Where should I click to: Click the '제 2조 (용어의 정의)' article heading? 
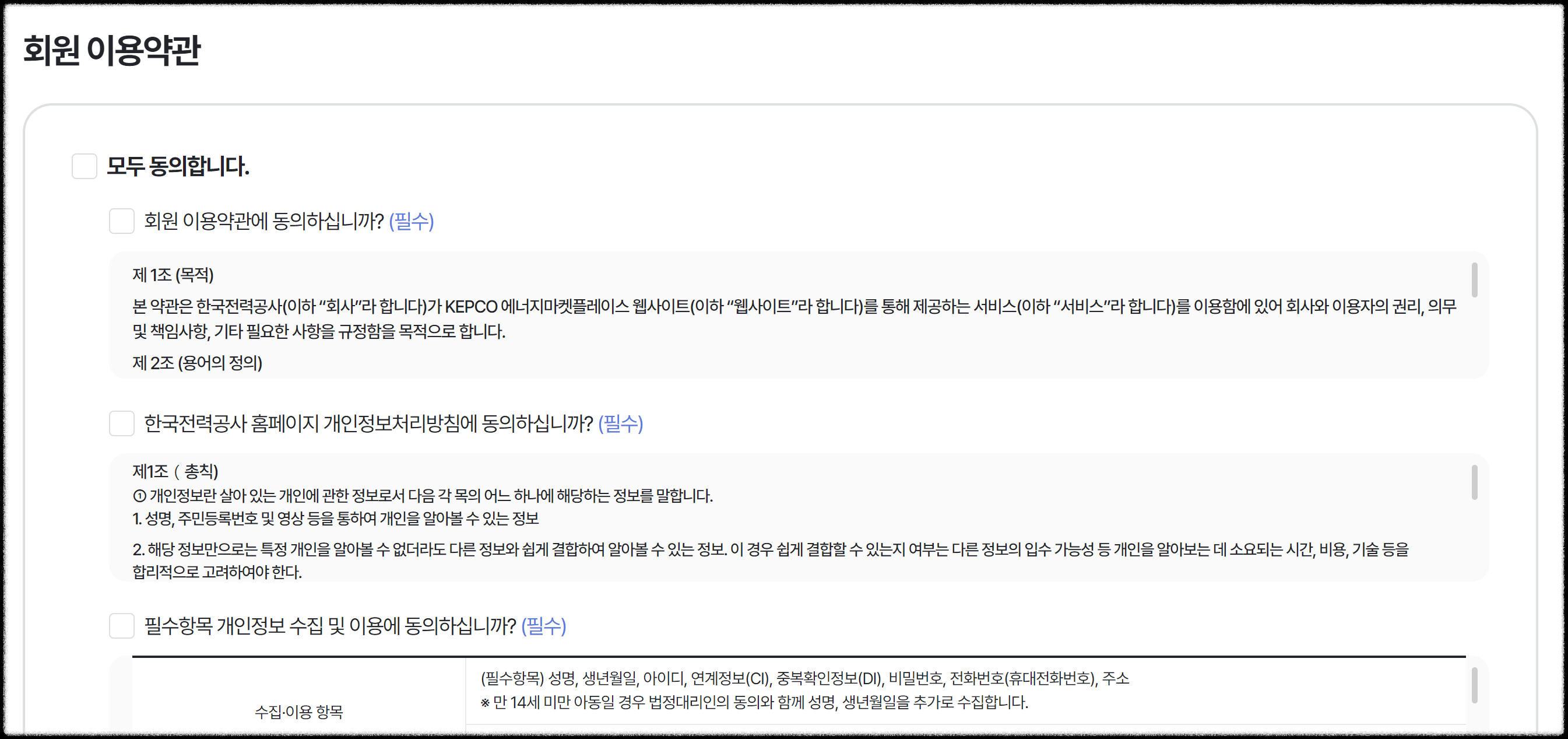[x=197, y=363]
